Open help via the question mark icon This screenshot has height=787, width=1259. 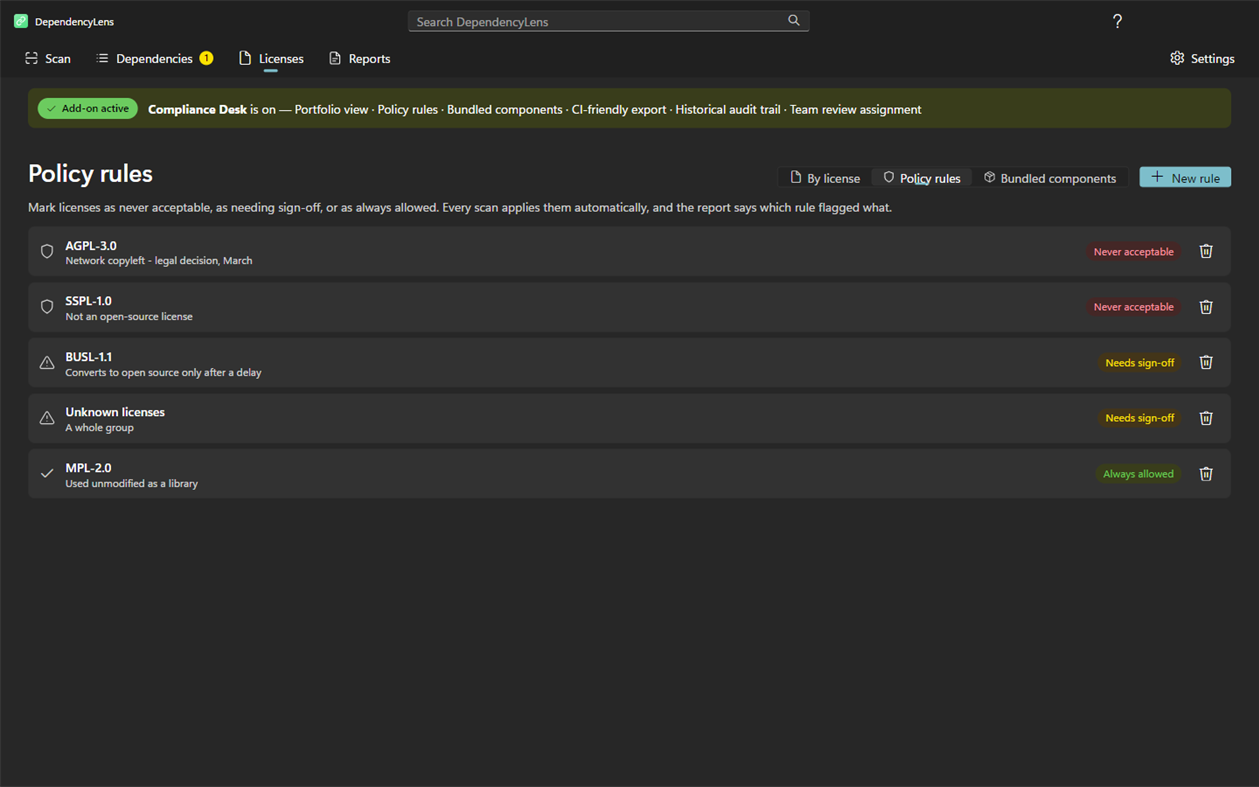[1117, 21]
